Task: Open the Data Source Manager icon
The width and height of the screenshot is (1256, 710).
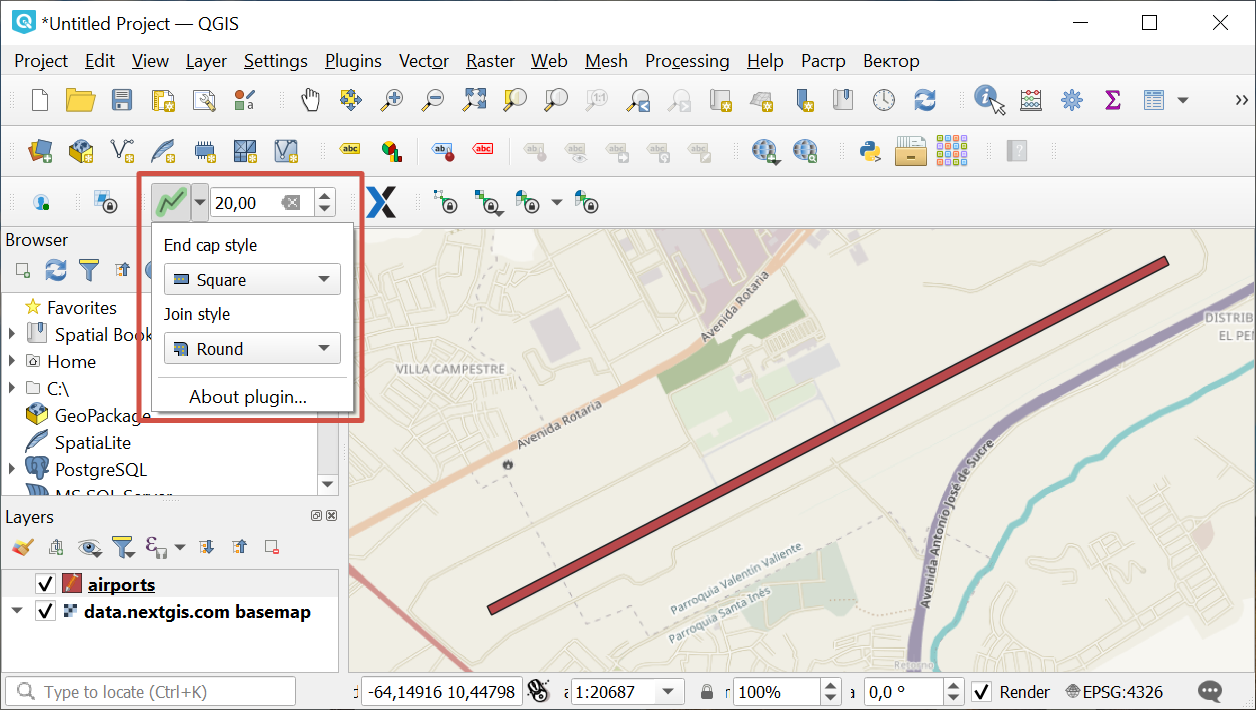Action: (x=40, y=151)
